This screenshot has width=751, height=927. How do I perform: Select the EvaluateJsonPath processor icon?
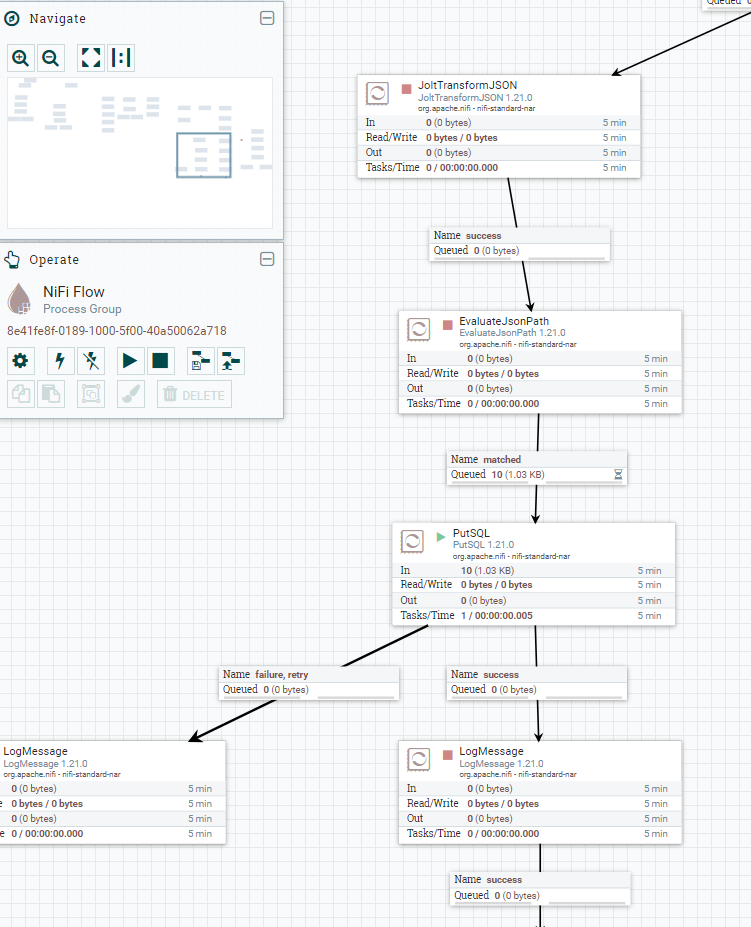click(419, 329)
